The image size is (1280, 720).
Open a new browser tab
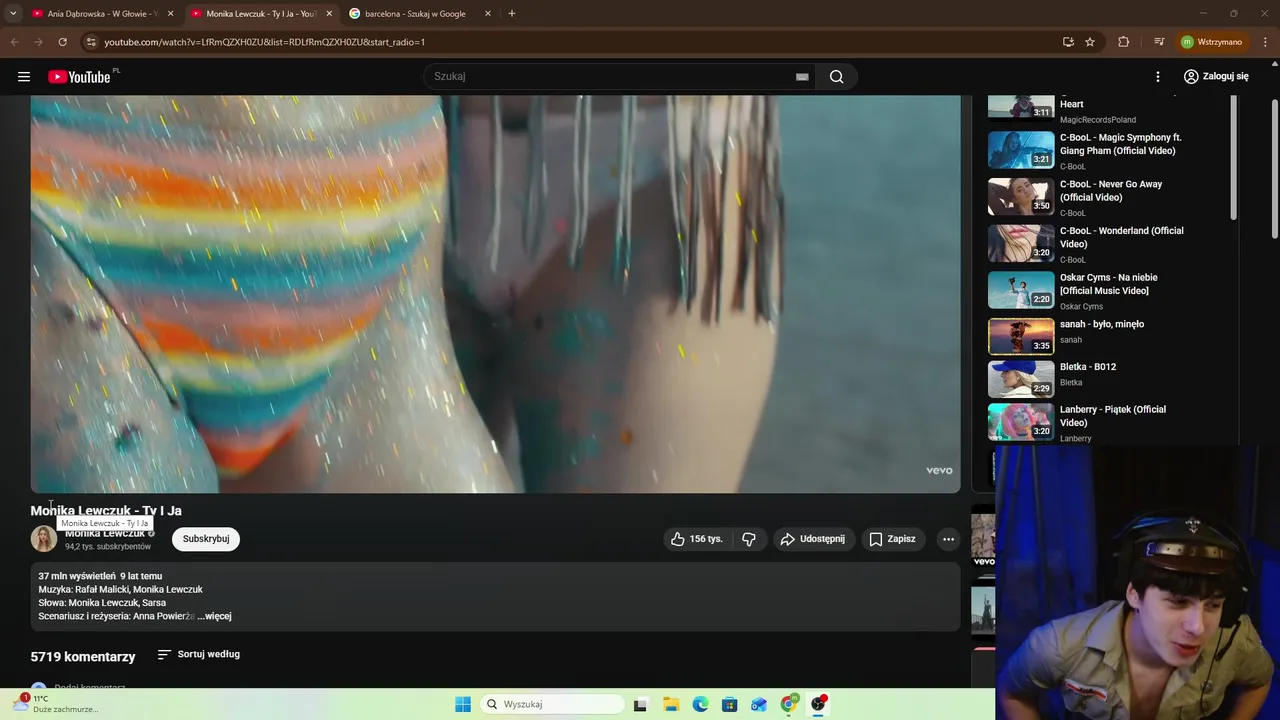click(x=512, y=14)
